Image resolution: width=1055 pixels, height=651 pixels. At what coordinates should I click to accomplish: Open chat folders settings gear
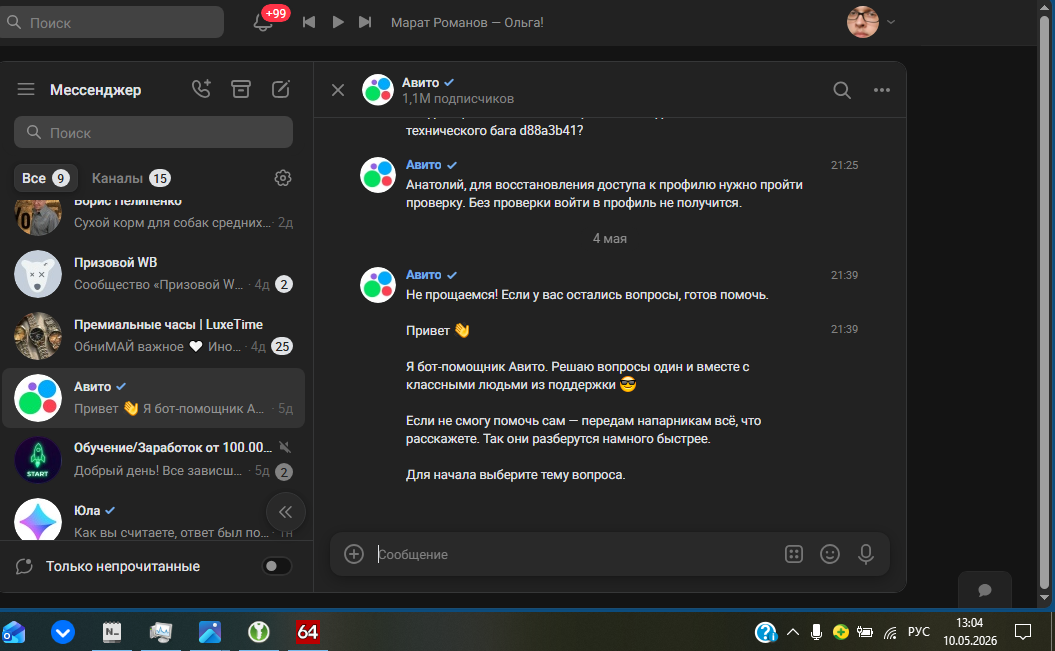click(x=283, y=178)
